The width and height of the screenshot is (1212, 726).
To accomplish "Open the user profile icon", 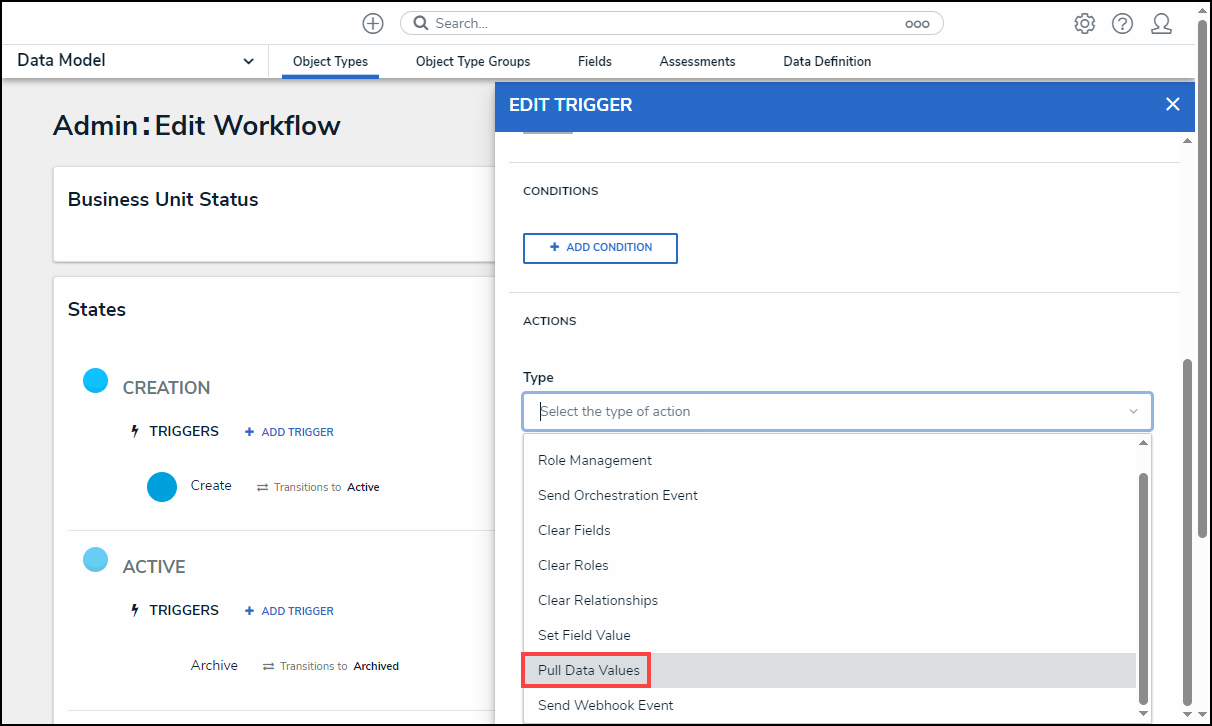I will click(x=1161, y=24).
